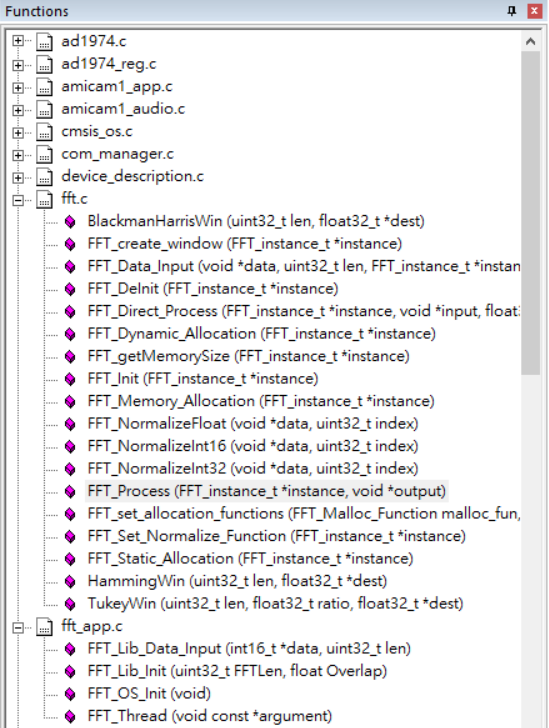Click the ad1974_reg.c file icon
549x728 pixels.
[x=45, y=64]
